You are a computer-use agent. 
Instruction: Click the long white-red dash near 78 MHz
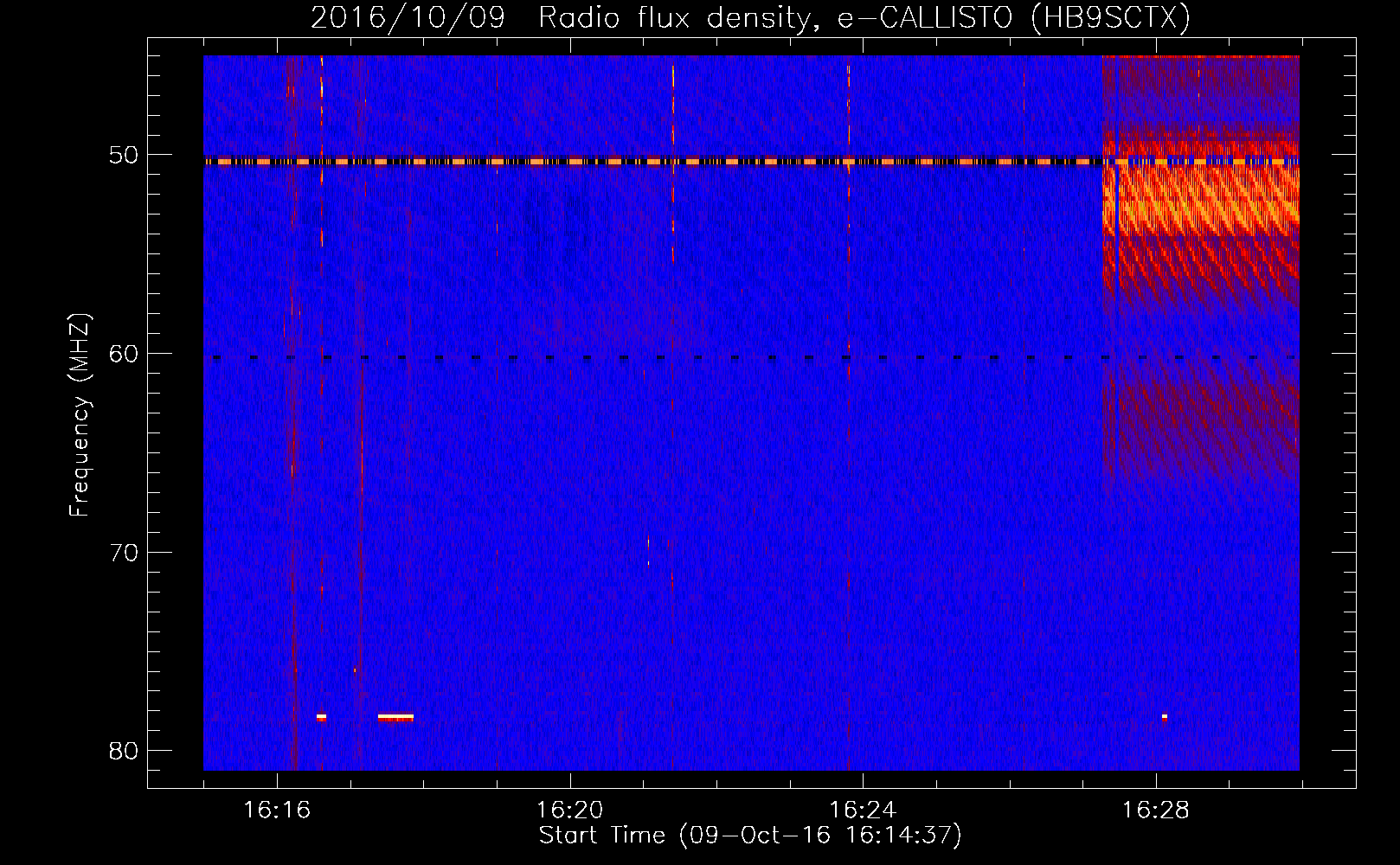395,716
